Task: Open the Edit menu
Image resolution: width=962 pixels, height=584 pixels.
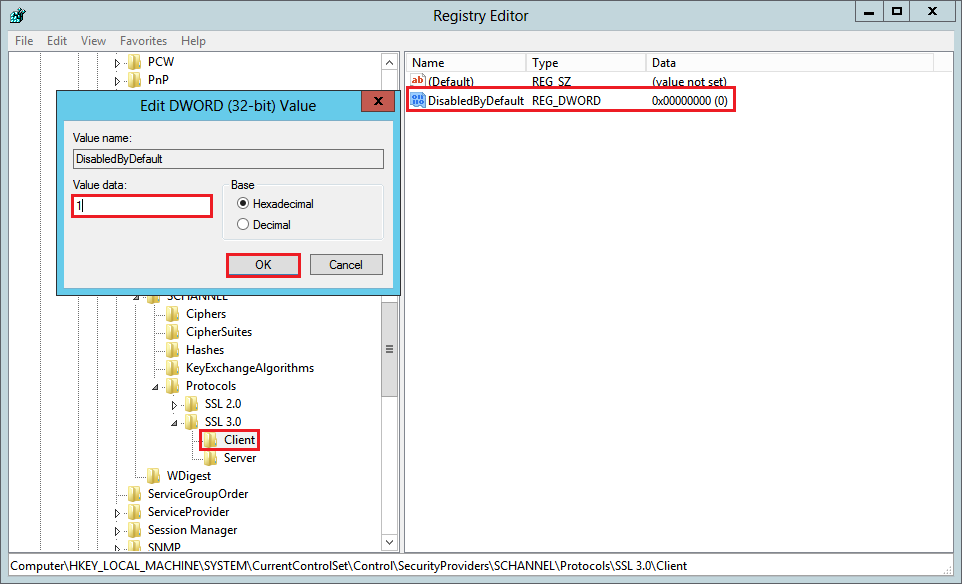Action: click(x=57, y=41)
